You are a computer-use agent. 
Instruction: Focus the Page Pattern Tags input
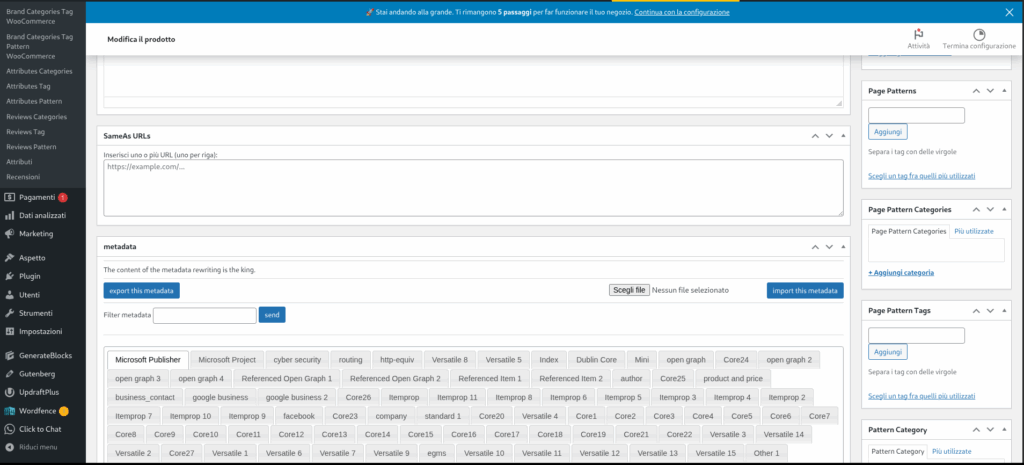click(x=916, y=336)
